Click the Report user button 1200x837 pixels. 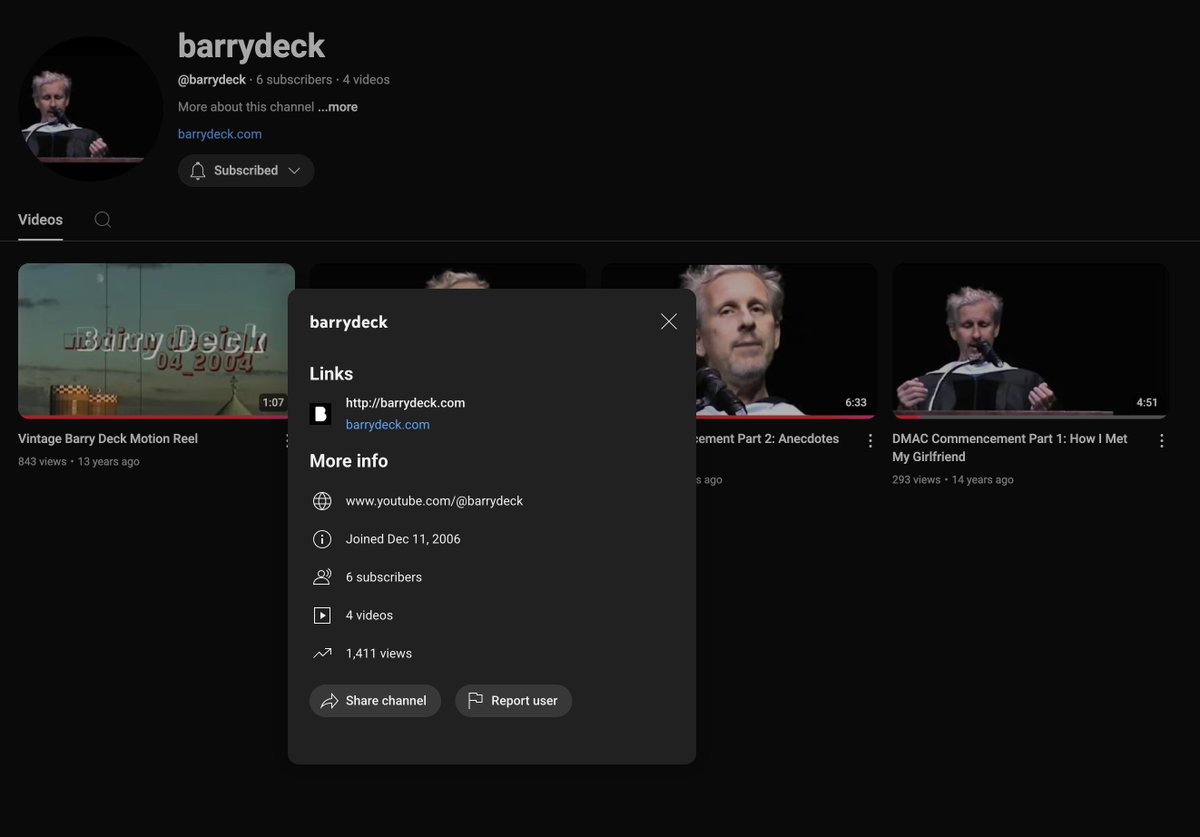pyautogui.click(x=513, y=701)
